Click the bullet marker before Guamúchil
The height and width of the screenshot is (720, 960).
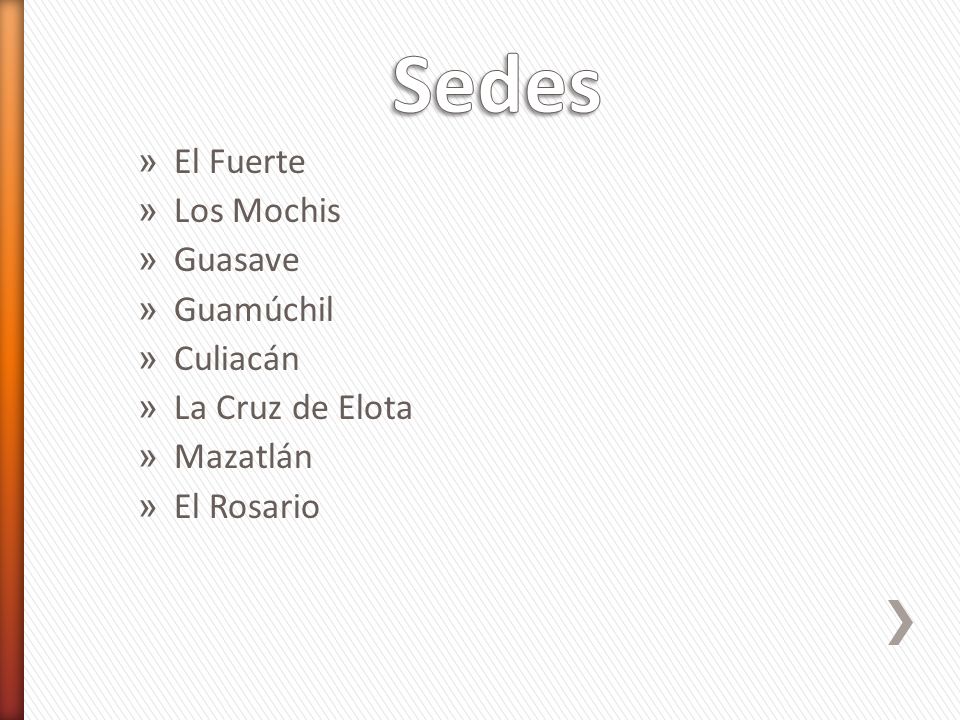click(148, 311)
